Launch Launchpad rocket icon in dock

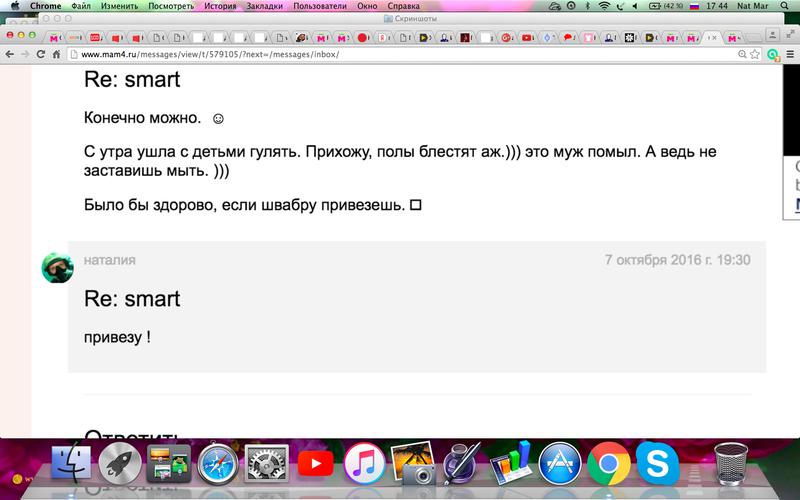(119, 465)
